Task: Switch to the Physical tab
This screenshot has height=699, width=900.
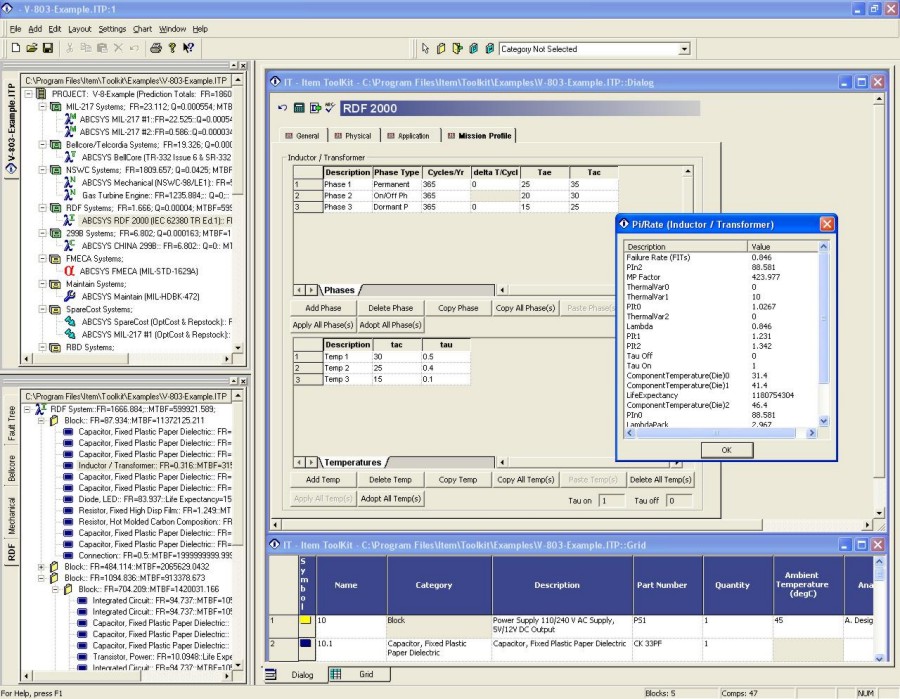Action: point(353,136)
